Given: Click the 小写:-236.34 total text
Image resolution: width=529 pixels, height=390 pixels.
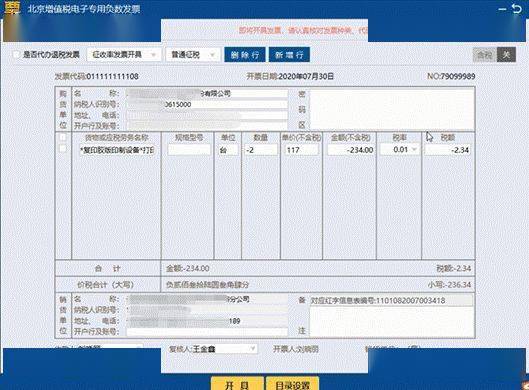Looking at the screenshot, I should pyautogui.click(x=449, y=284).
